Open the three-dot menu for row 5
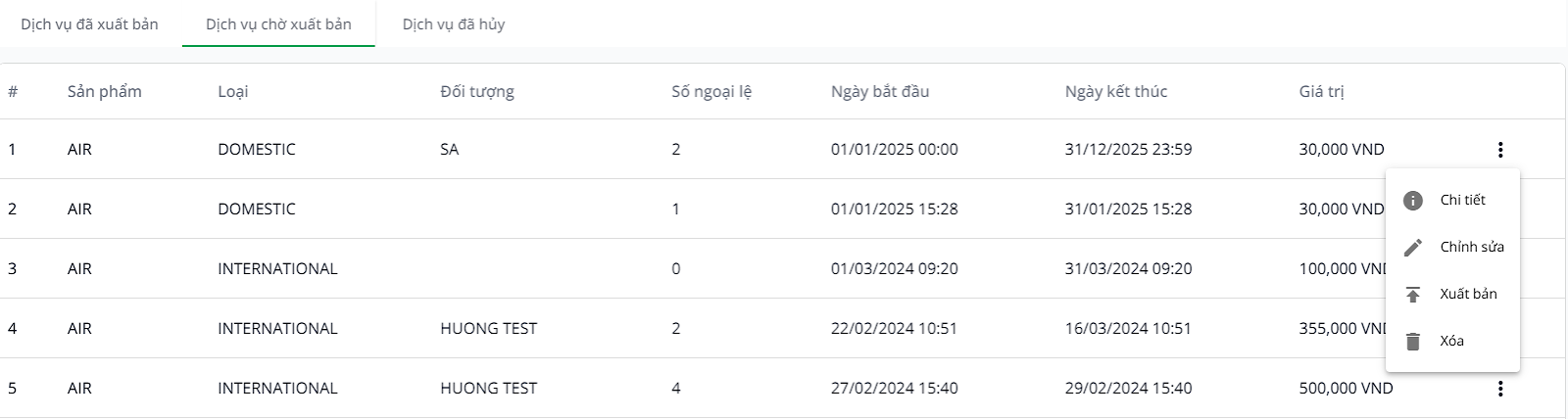1568x419 pixels. (1499, 389)
